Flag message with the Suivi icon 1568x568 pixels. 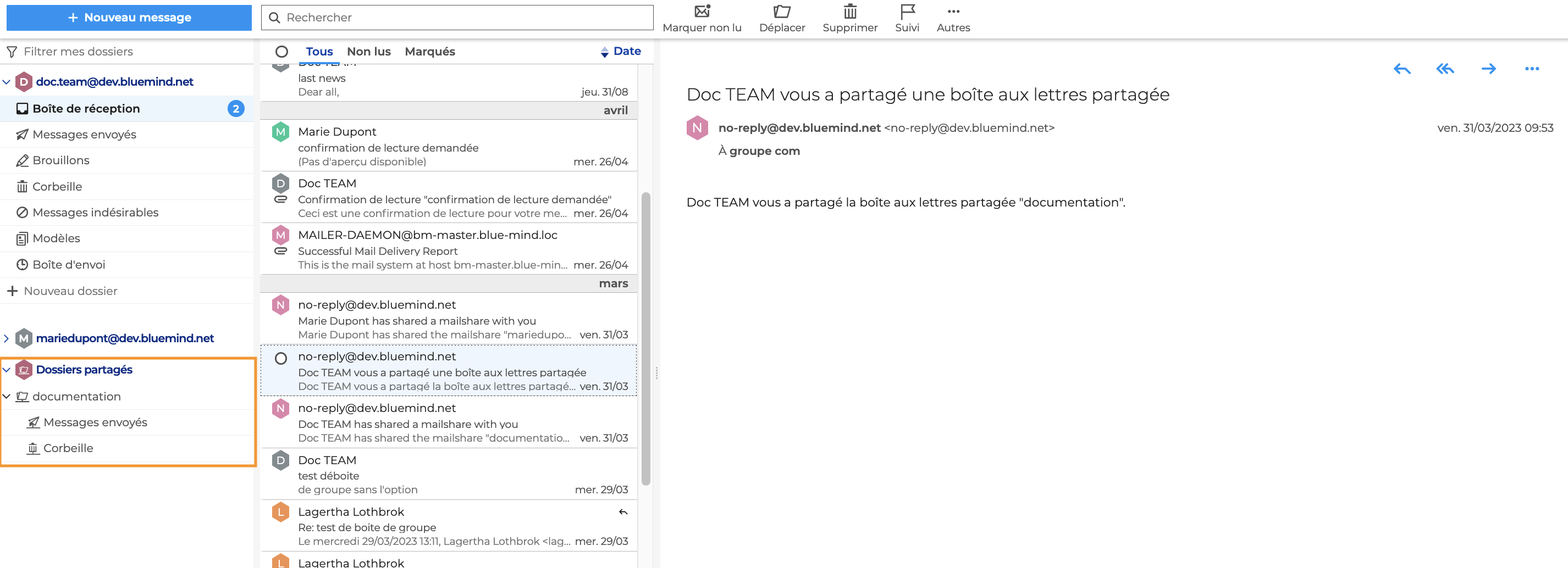tap(907, 12)
